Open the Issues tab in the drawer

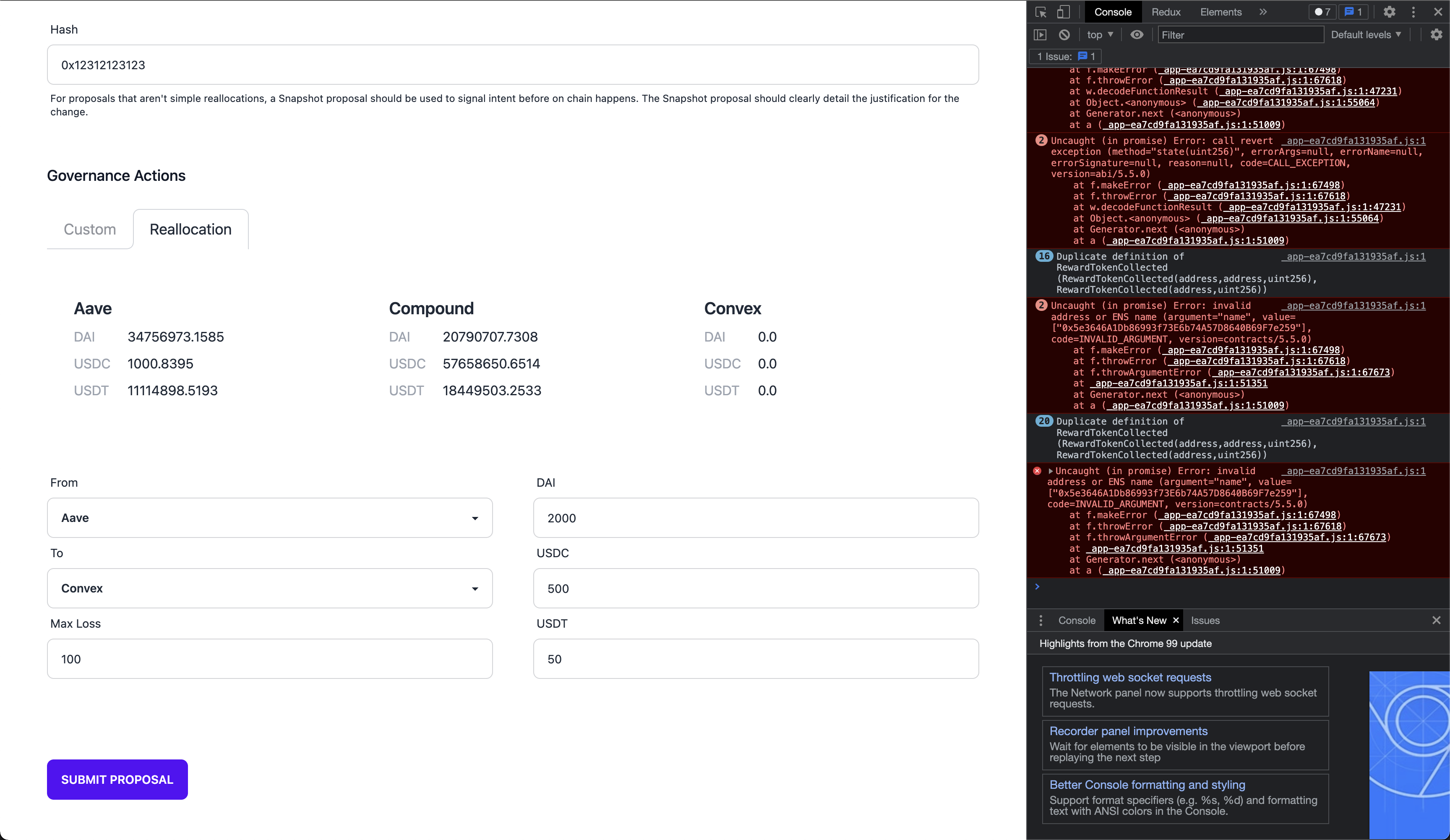[1205, 620]
